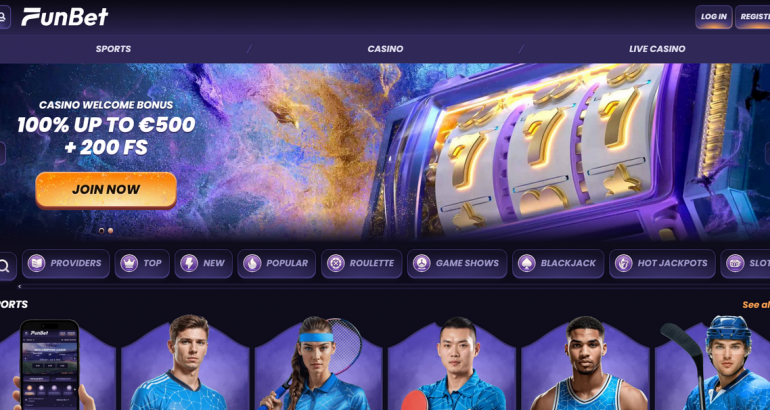Click the Log In button

714,17
